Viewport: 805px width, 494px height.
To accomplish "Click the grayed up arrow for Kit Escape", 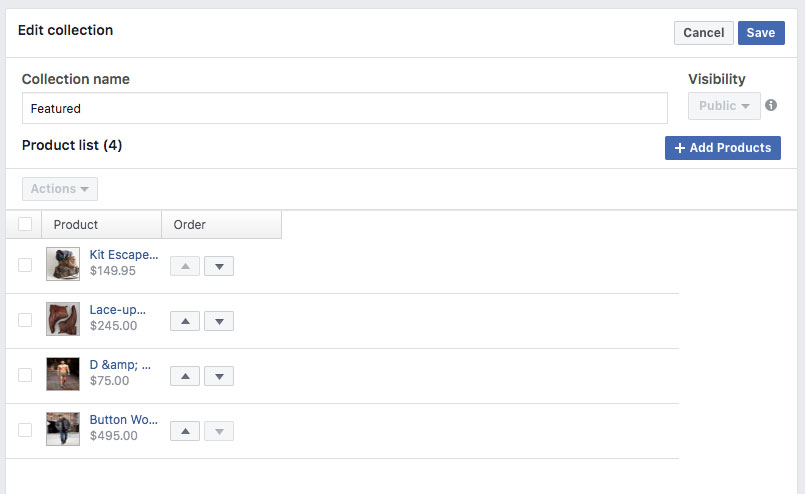I will coord(185,266).
